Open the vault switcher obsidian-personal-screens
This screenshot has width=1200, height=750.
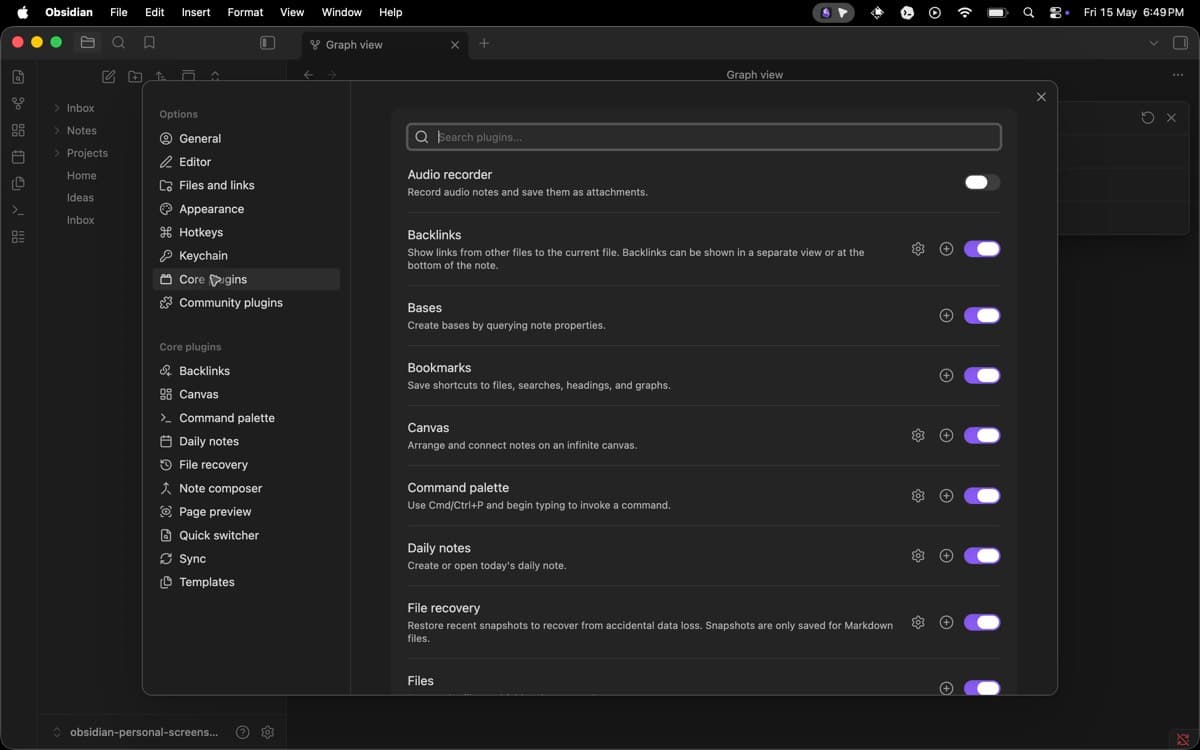pyautogui.click(x=134, y=732)
